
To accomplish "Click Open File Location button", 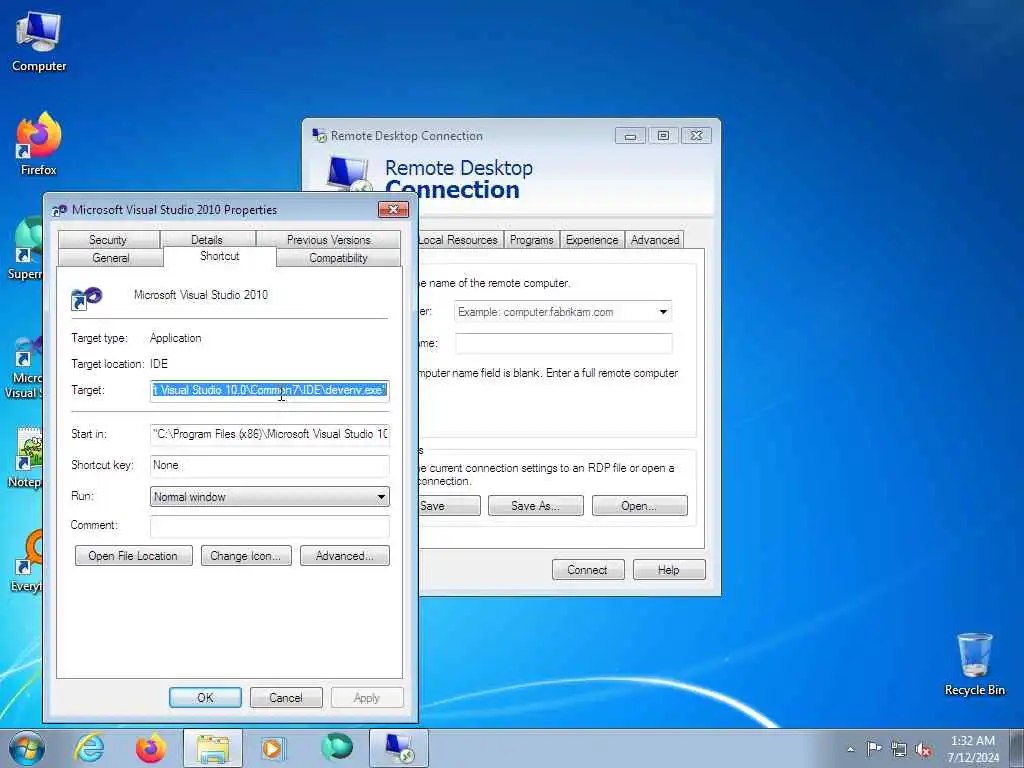I will (x=133, y=556).
